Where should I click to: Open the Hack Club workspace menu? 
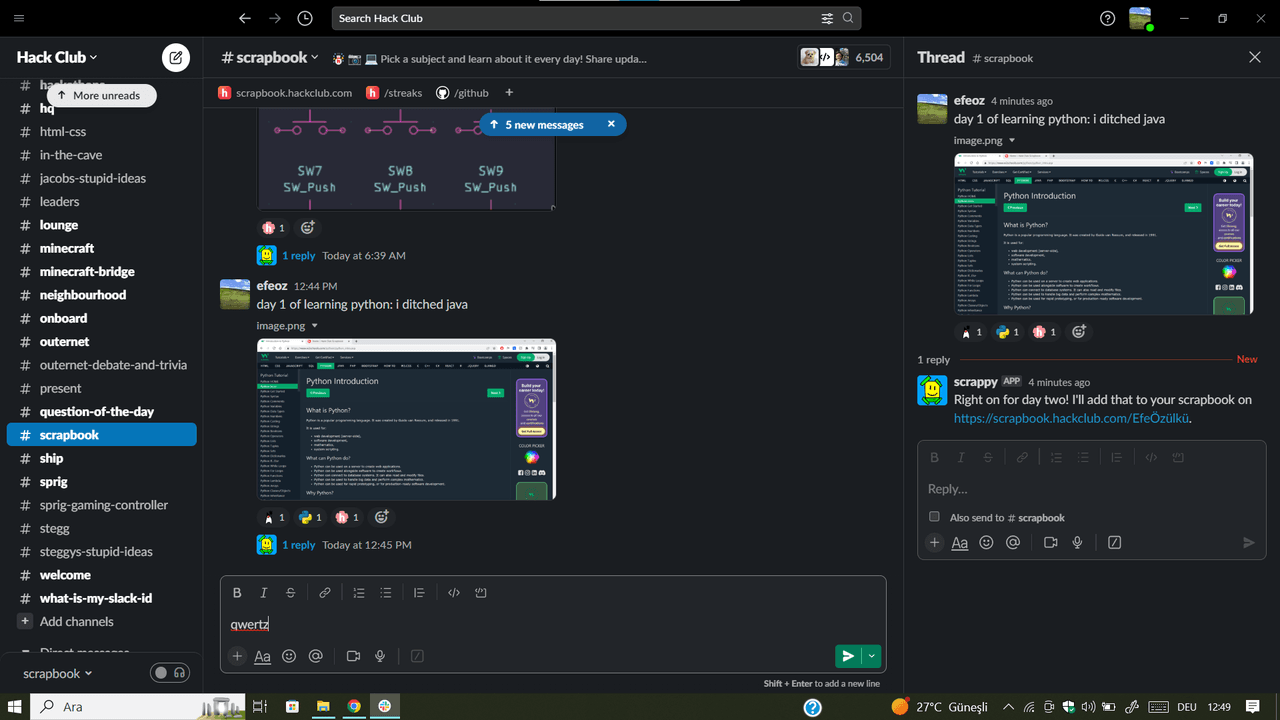pyautogui.click(x=57, y=57)
